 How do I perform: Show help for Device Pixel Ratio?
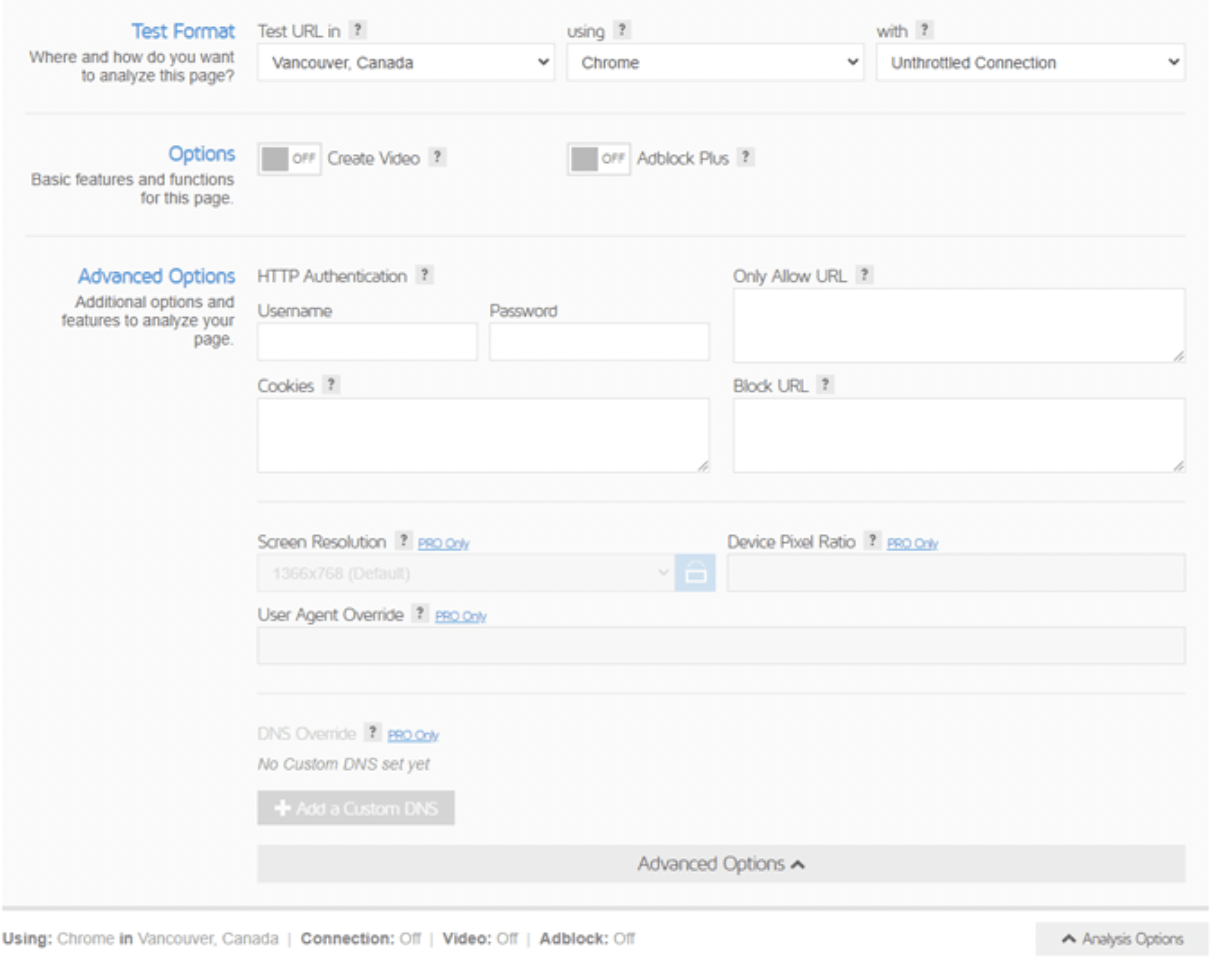point(873,541)
